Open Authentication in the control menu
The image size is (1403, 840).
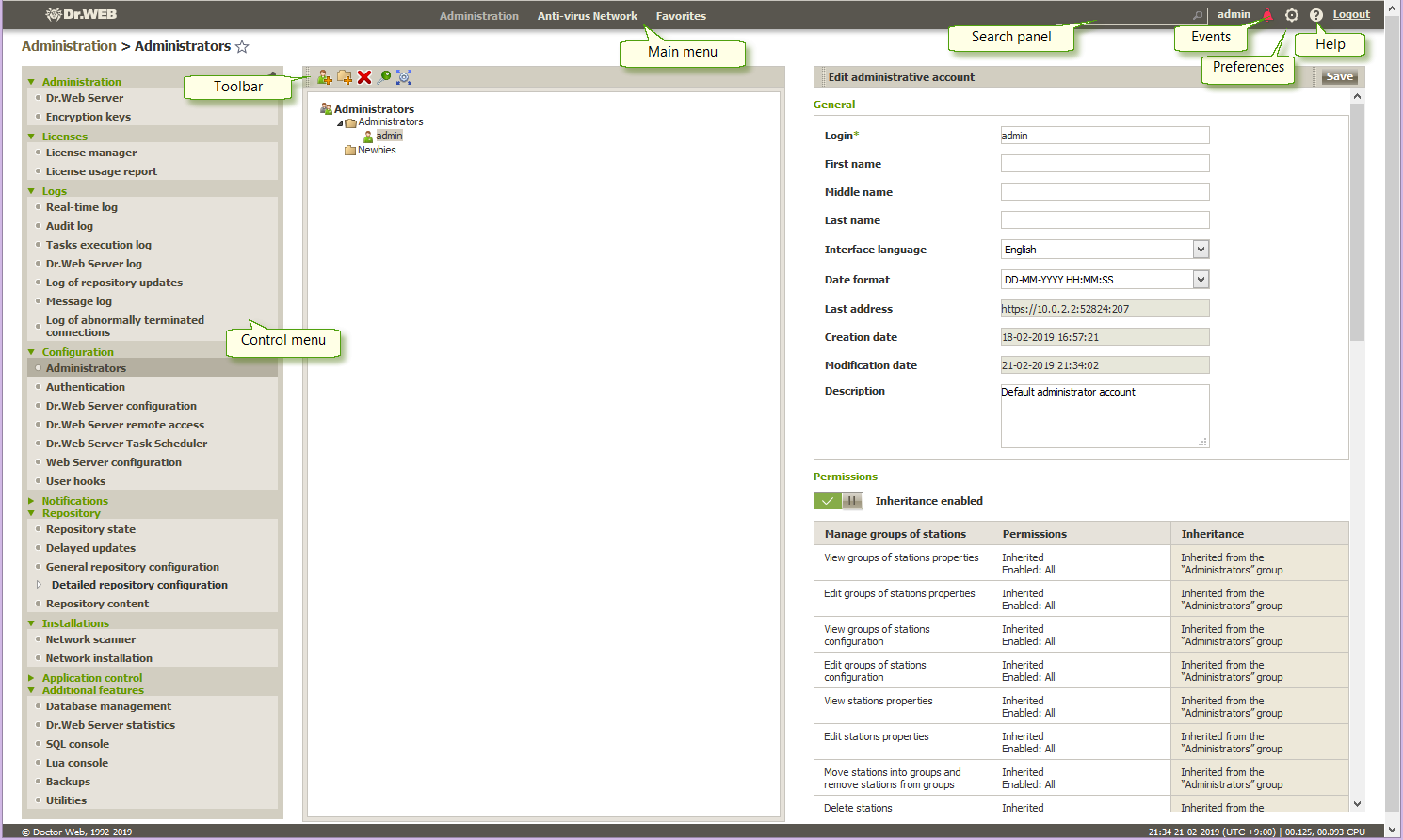pos(85,387)
